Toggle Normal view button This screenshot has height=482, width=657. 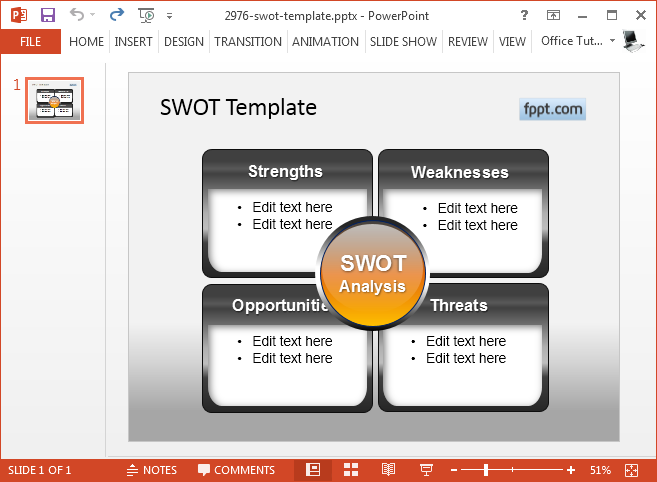click(x=313, y=470)
